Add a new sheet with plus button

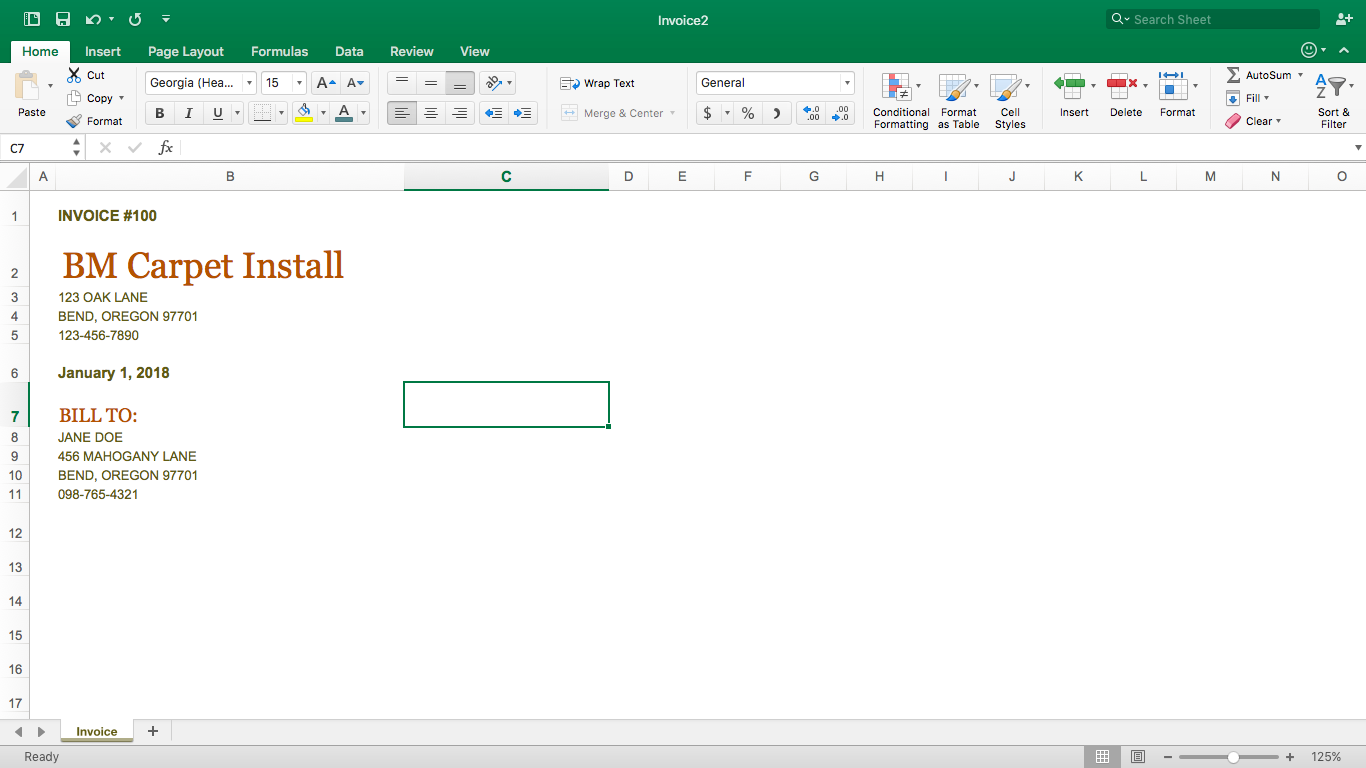153,731
